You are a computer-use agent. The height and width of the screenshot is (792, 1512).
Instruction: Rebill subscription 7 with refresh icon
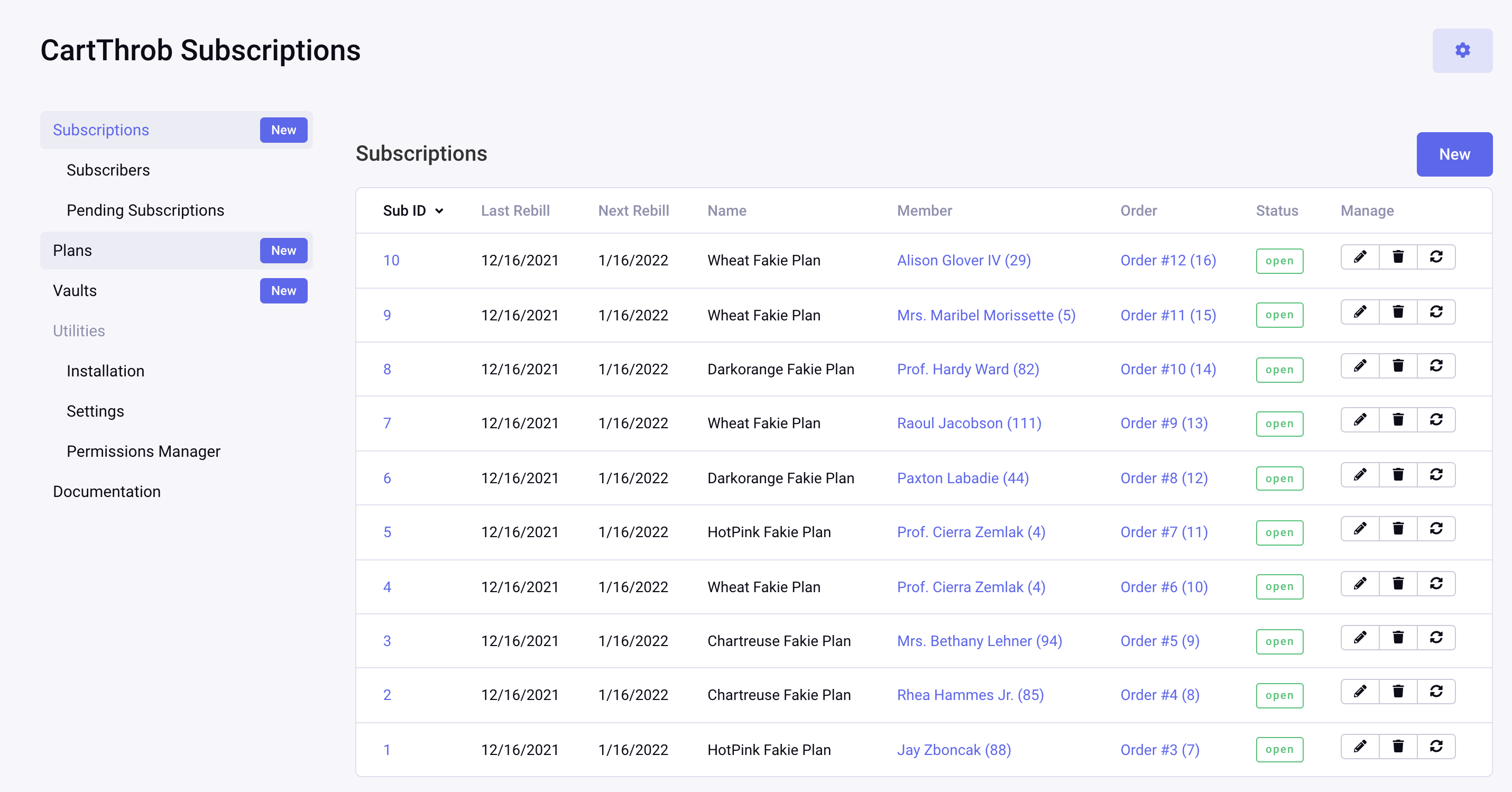(1436, 420)
